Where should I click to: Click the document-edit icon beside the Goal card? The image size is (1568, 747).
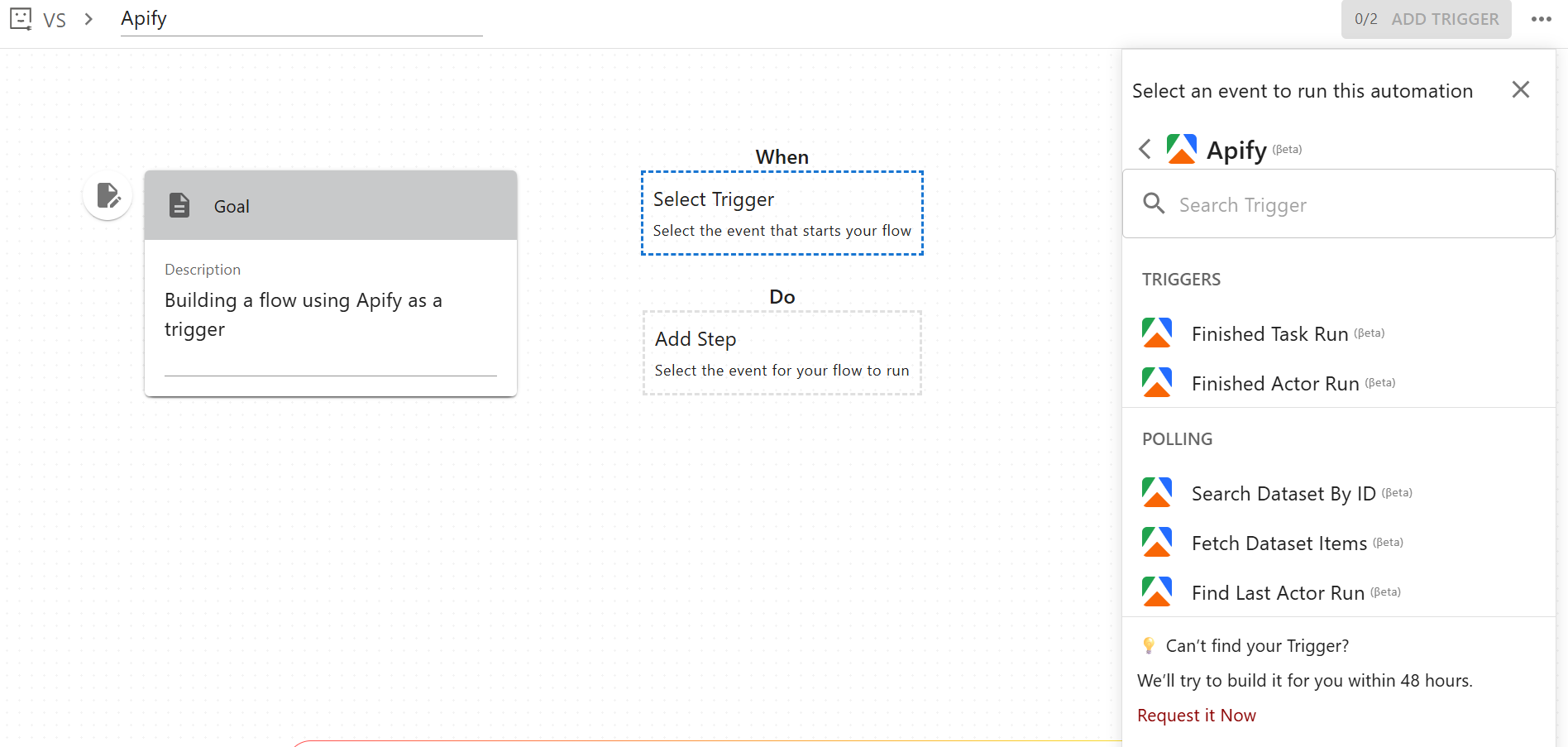(x=107, y=194)
